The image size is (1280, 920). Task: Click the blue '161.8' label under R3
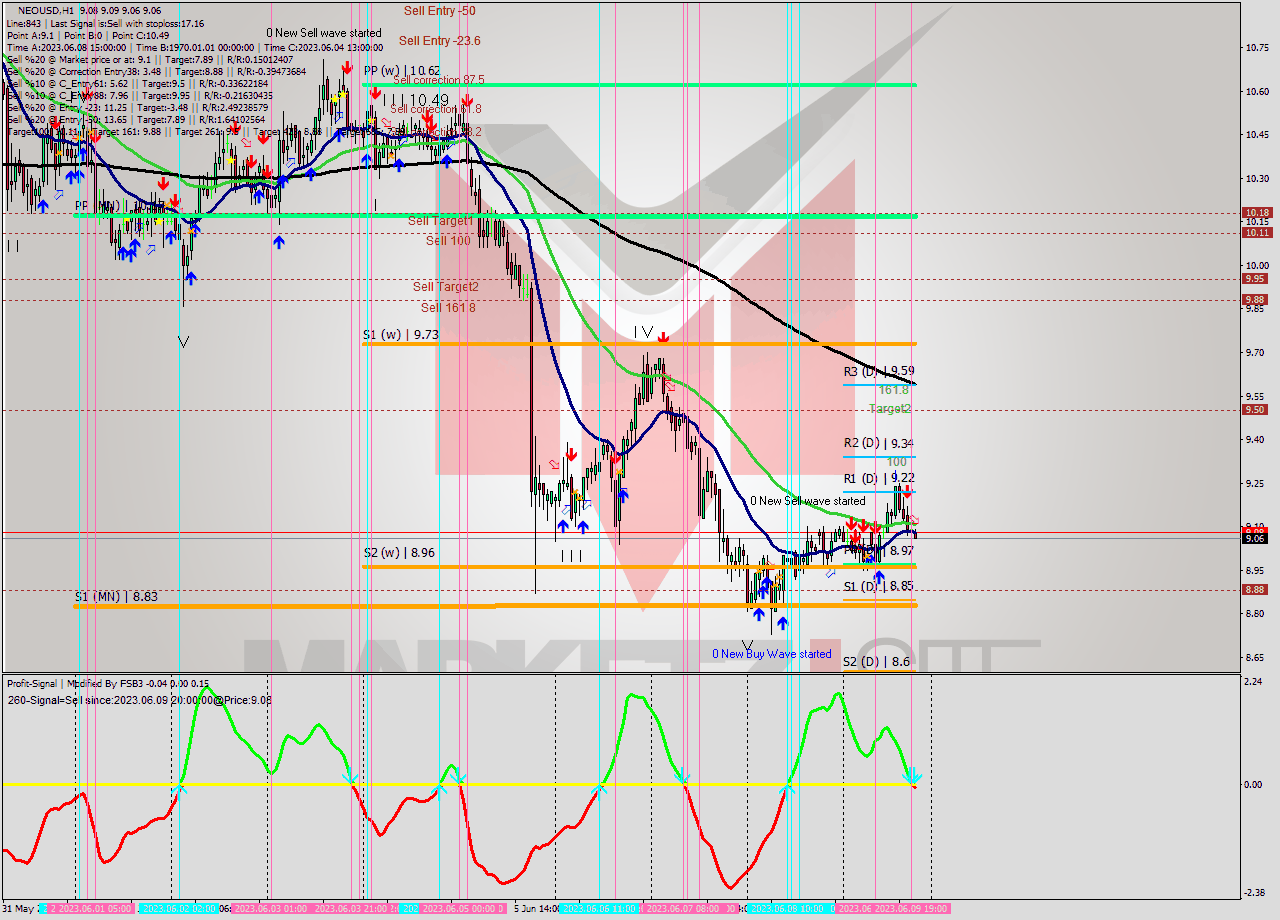point(893,390)
